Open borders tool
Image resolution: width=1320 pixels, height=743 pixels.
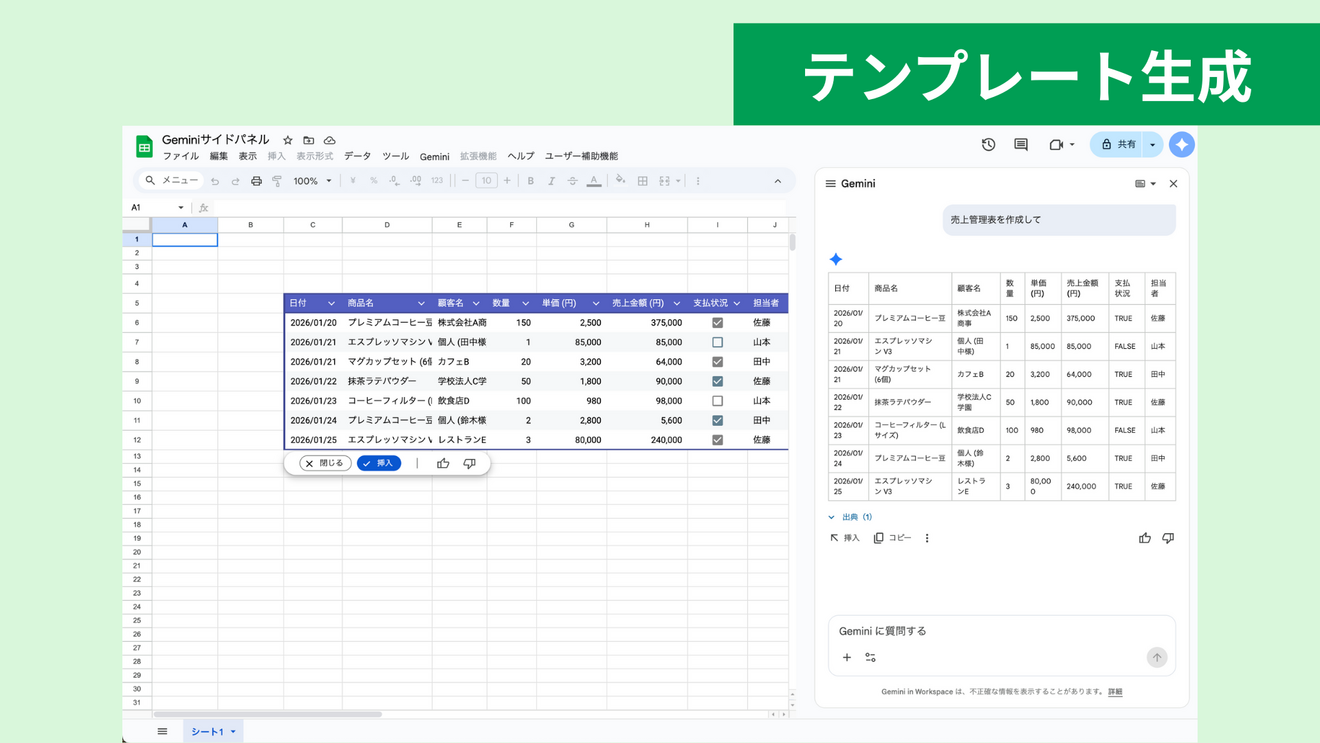[643, 181]
